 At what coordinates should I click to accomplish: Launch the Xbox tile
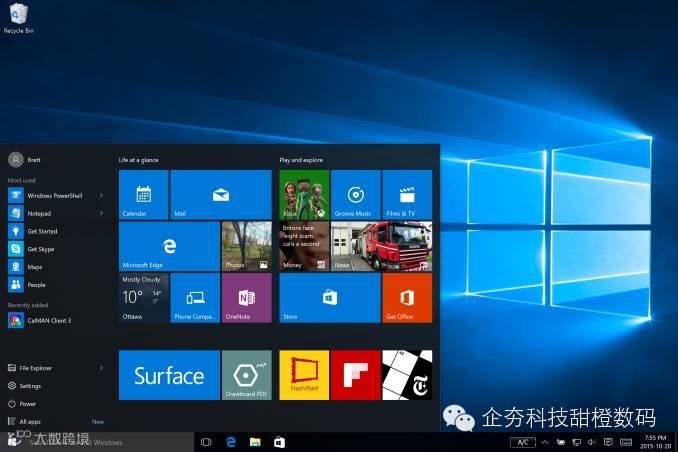coord(304,195)
